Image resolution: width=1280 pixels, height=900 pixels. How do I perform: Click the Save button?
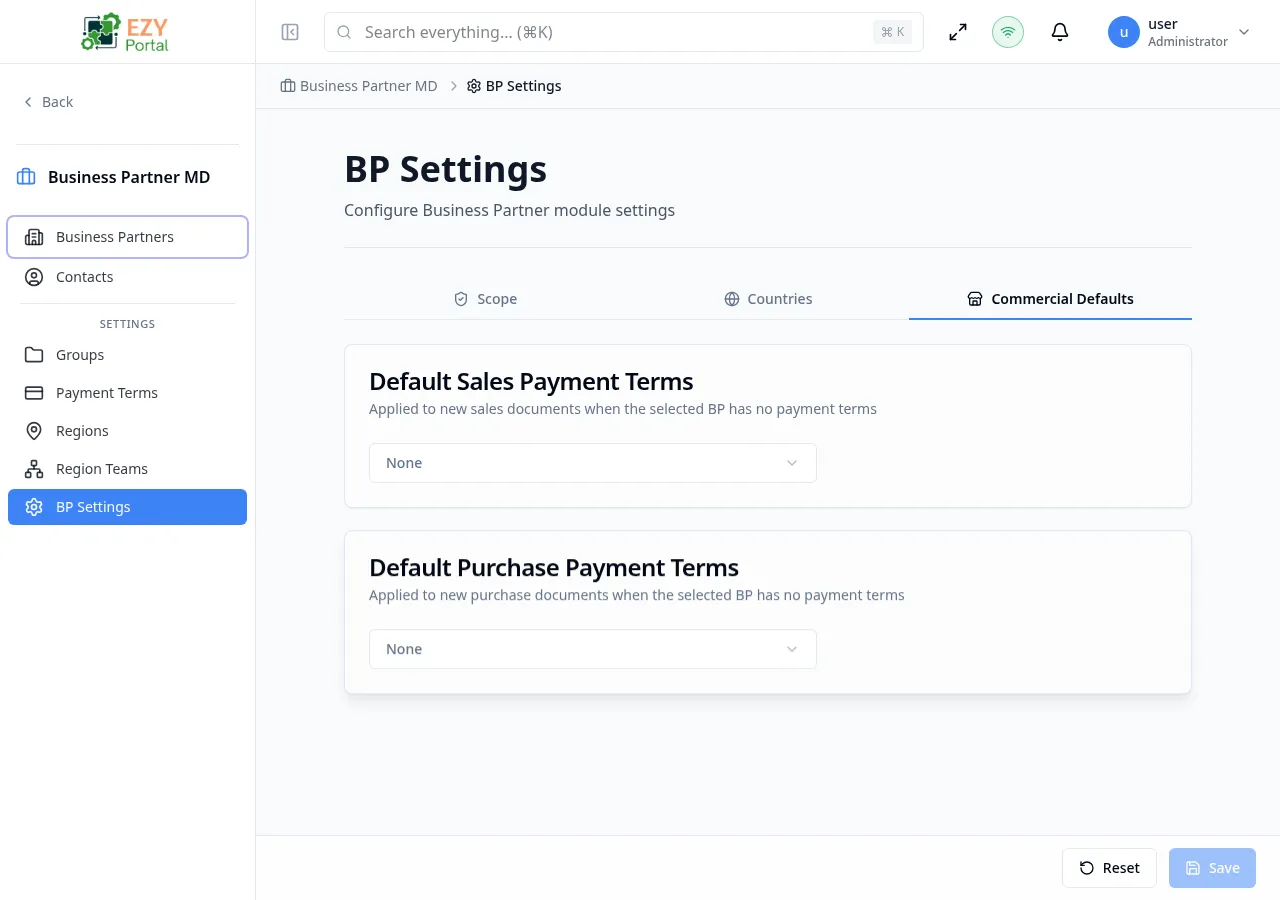click(x=1212, y=867)
